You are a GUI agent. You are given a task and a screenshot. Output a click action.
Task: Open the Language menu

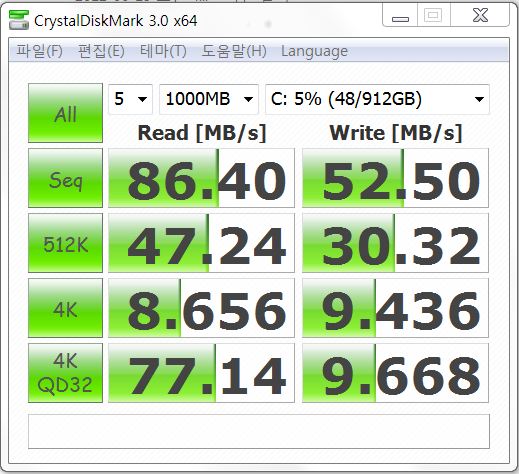(x=314, y=51)
